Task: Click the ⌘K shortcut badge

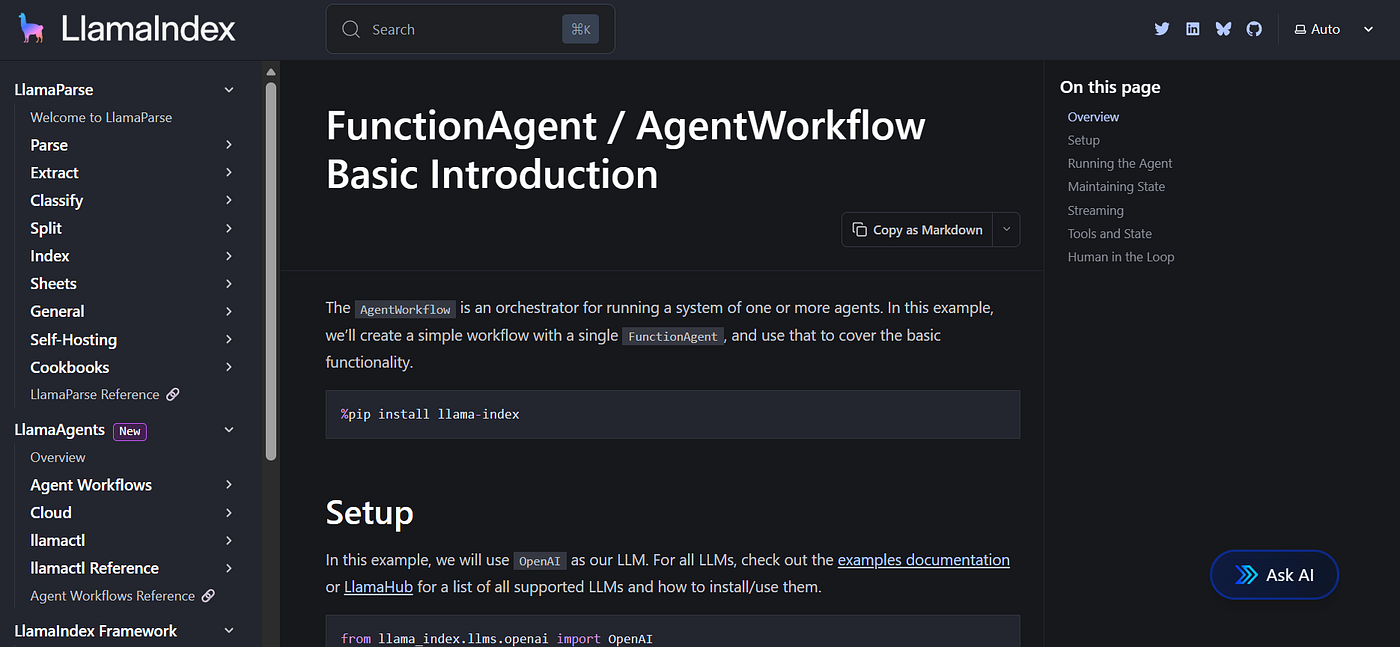Action: pyautogui.click(x=580, y=29)
